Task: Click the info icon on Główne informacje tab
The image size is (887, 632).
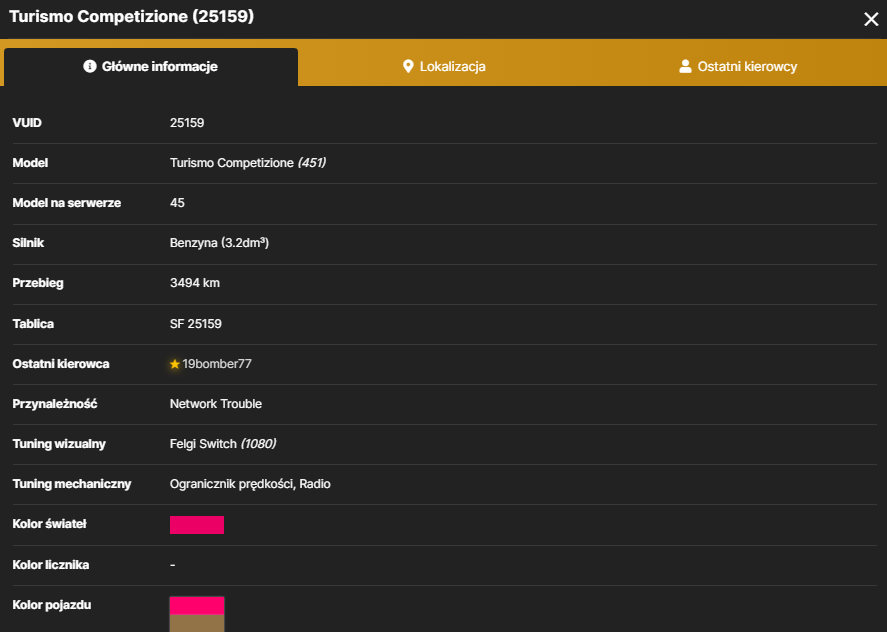Action: click(89, 66)
